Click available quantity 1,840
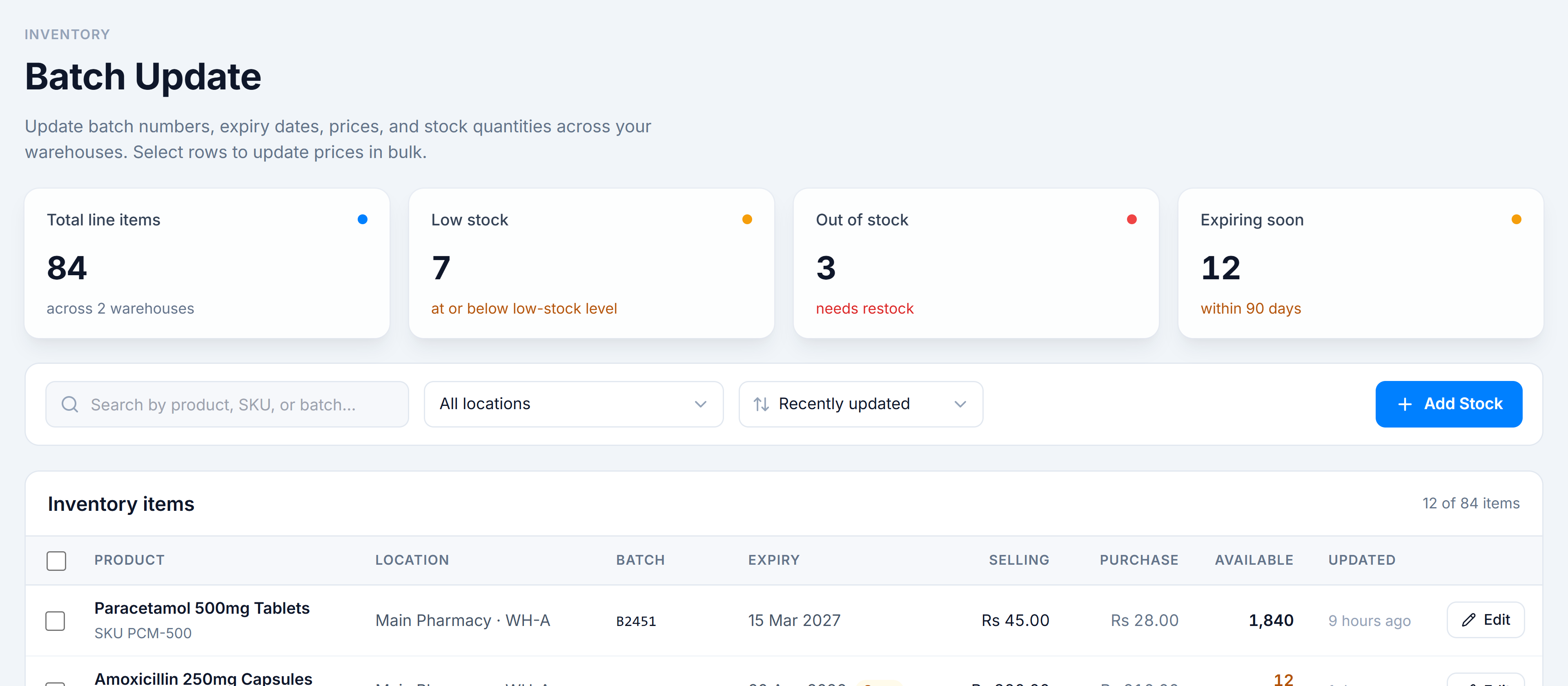This screenshot has width=1568, height=686. click(1271, 620)
